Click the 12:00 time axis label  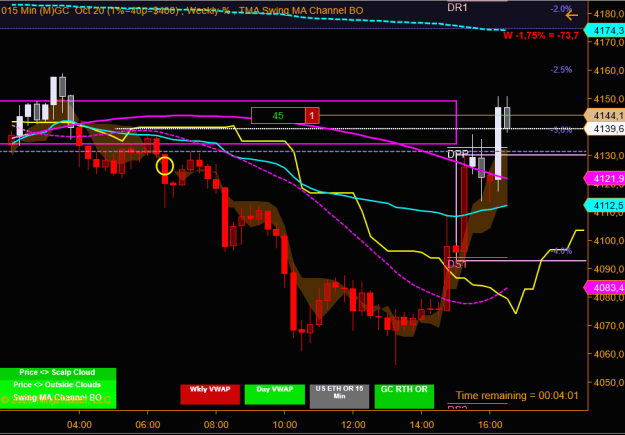353,423
